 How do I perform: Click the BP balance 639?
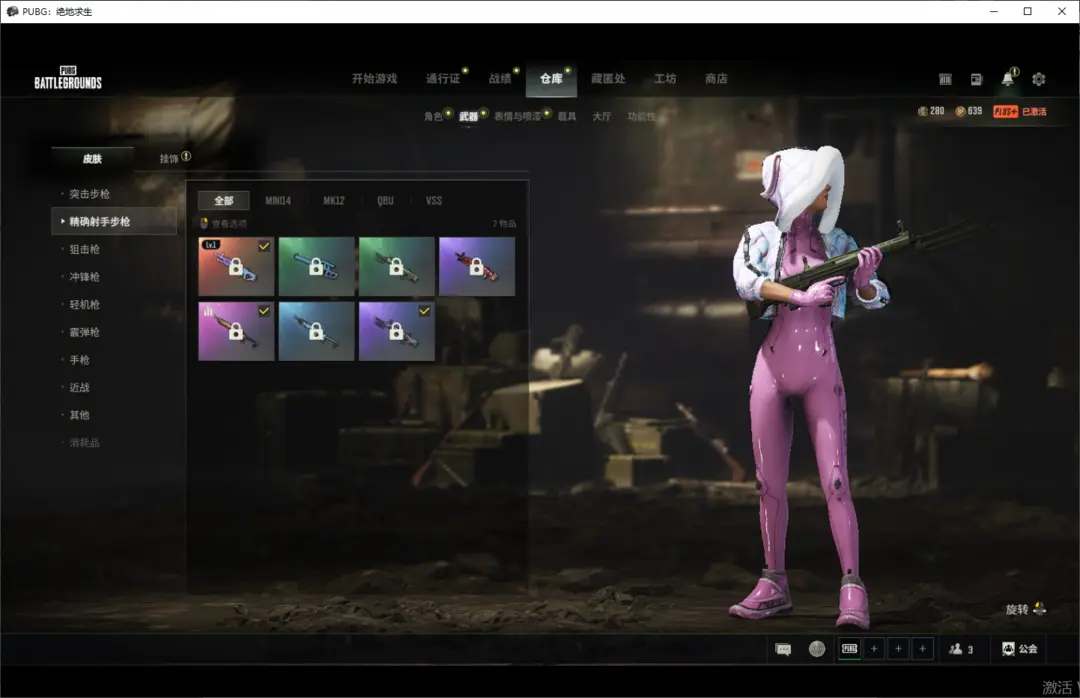pyautogui.click(x=968, y=111)
